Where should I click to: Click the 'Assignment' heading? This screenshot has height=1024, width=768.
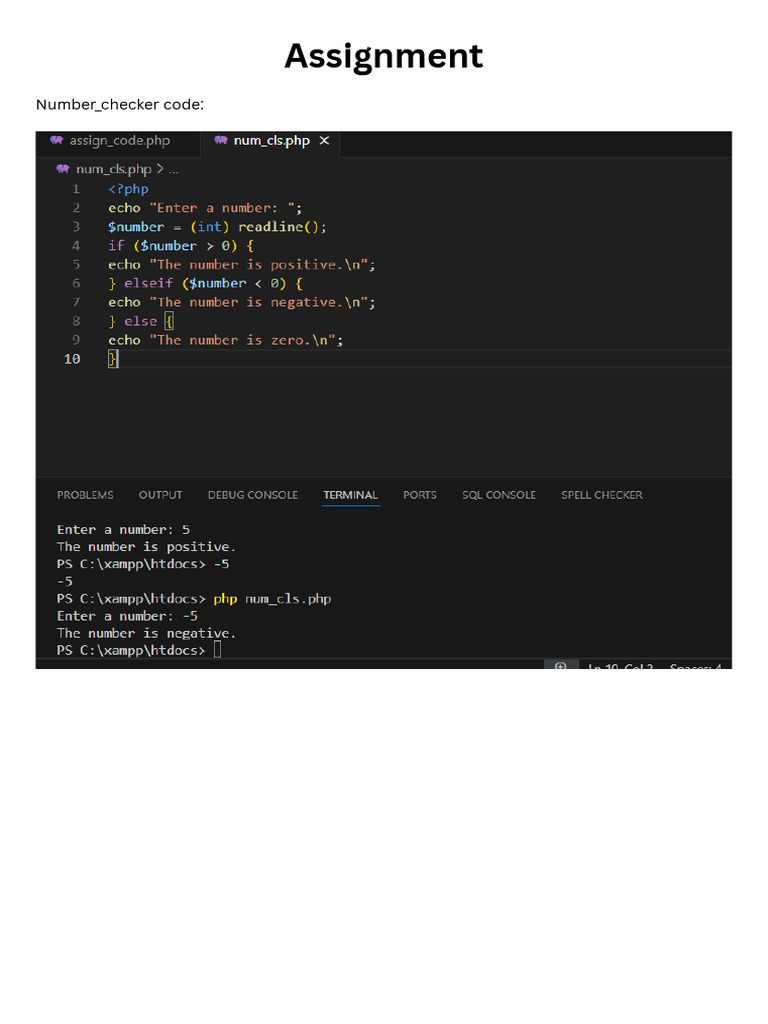(x=384, y=56)
